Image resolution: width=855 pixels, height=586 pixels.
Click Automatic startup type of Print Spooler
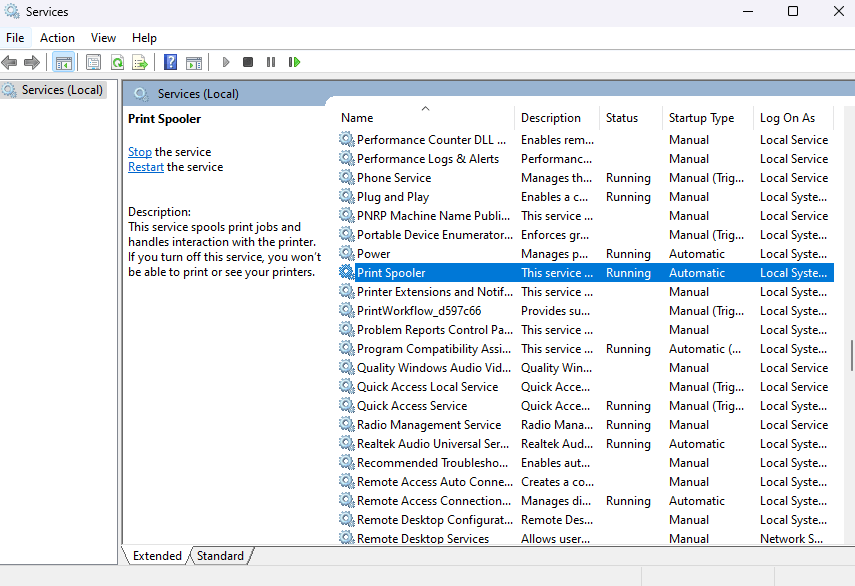(697, 273)
